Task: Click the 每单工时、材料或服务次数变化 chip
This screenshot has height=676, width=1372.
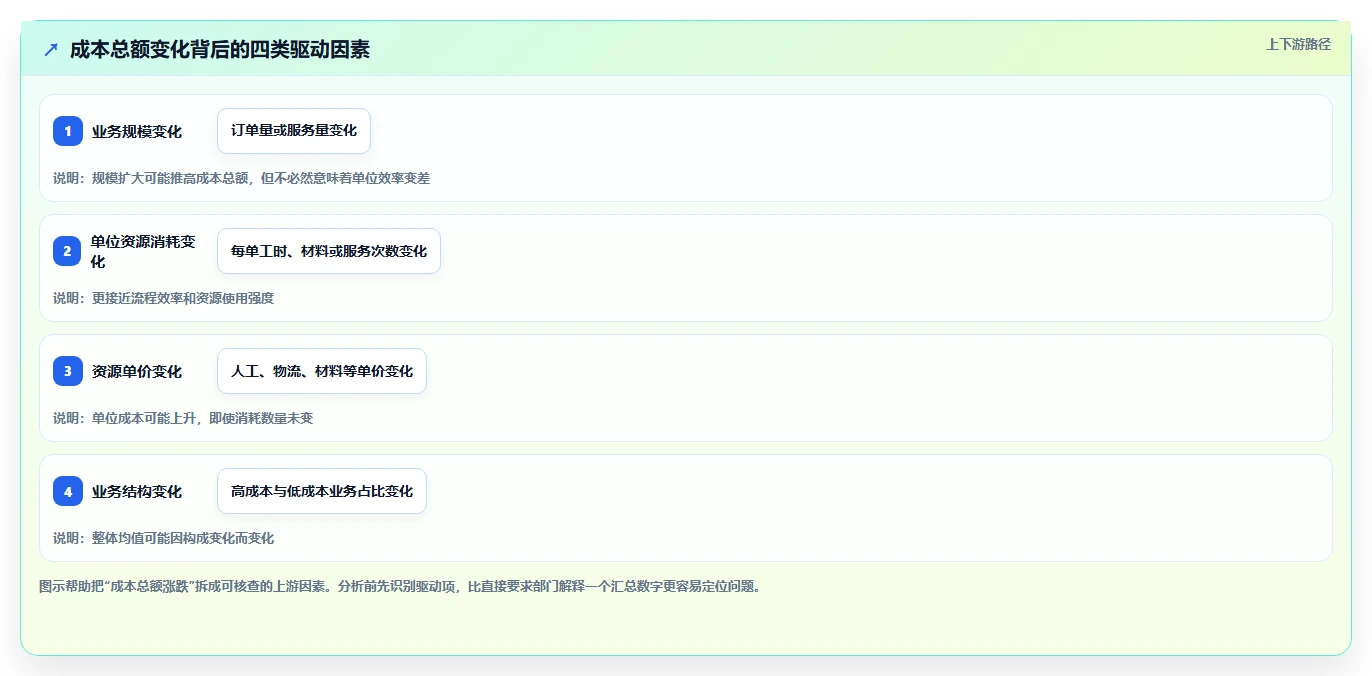Action: [x=329, y=251]
